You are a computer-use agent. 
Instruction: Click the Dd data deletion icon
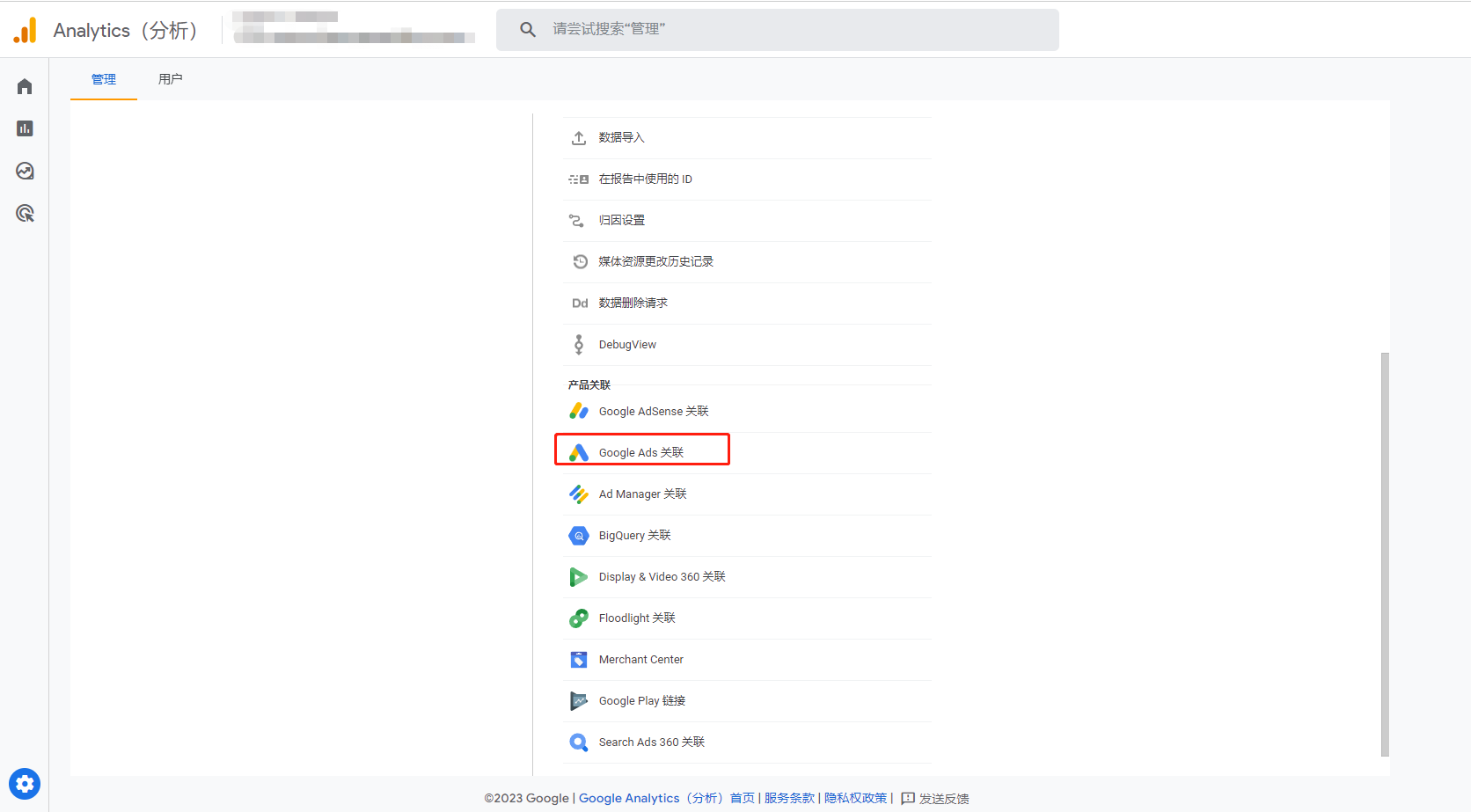(x=580, y=304)
